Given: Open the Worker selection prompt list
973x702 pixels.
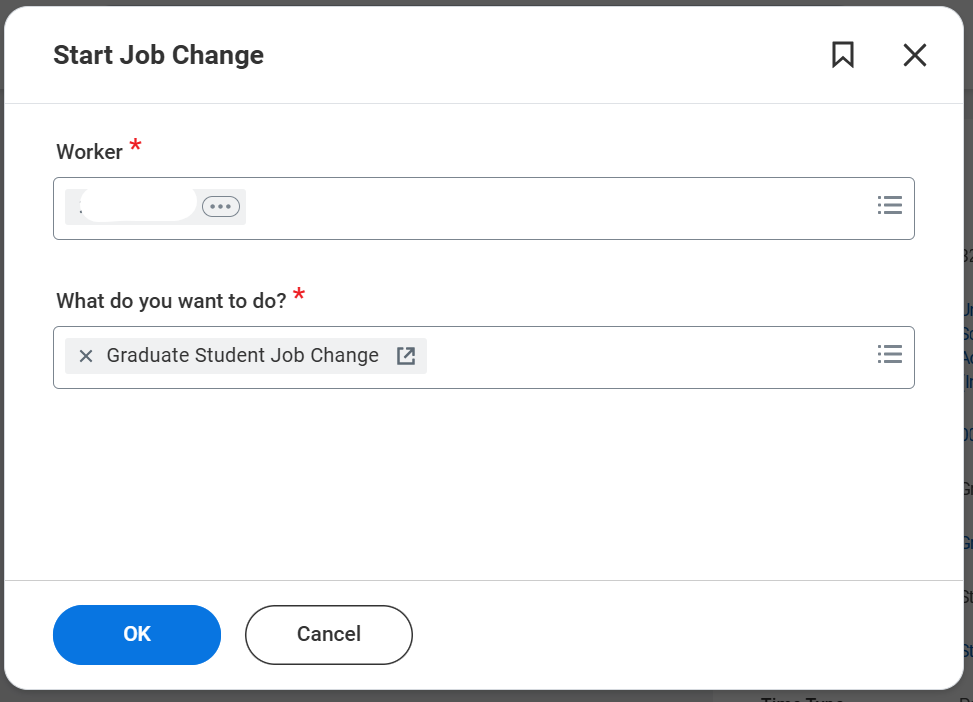Looking at the screenshot, I should click(x=890, y=205).
